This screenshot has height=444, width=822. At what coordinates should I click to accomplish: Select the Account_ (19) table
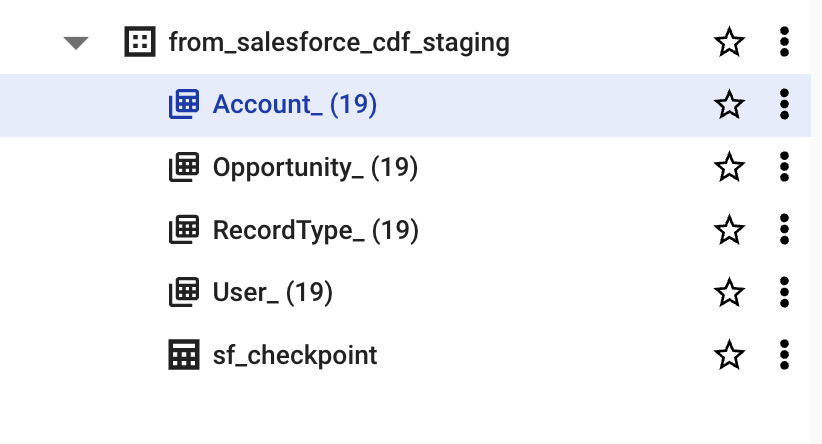tap(294, 104)
